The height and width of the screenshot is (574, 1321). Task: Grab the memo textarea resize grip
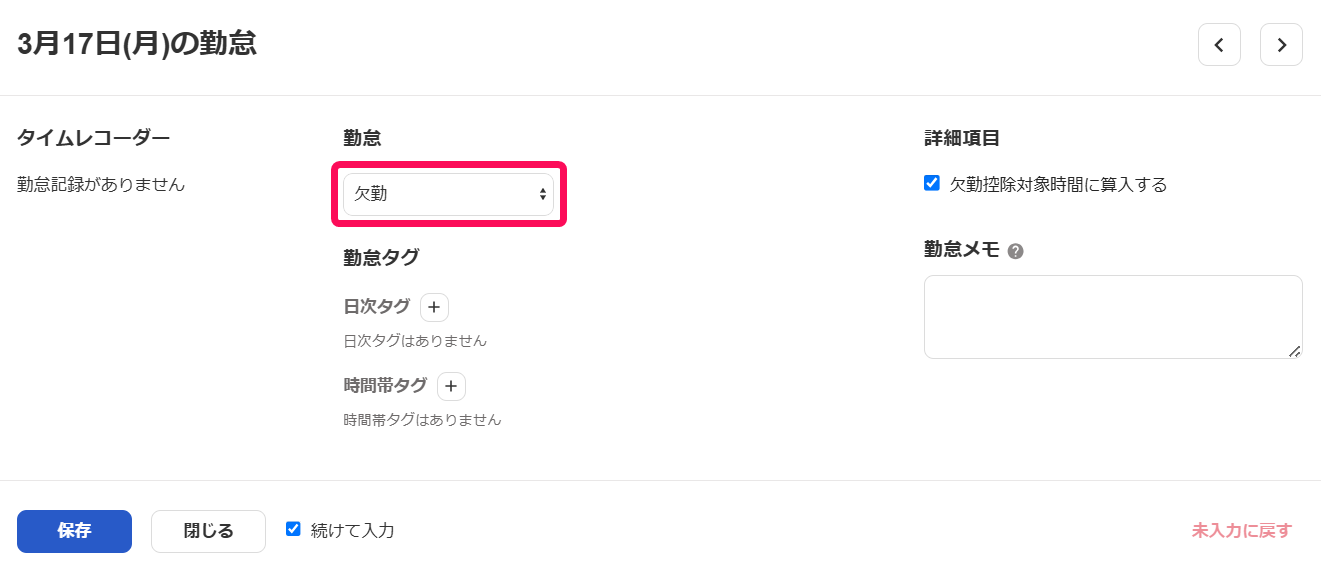[x=1294, y=350]
